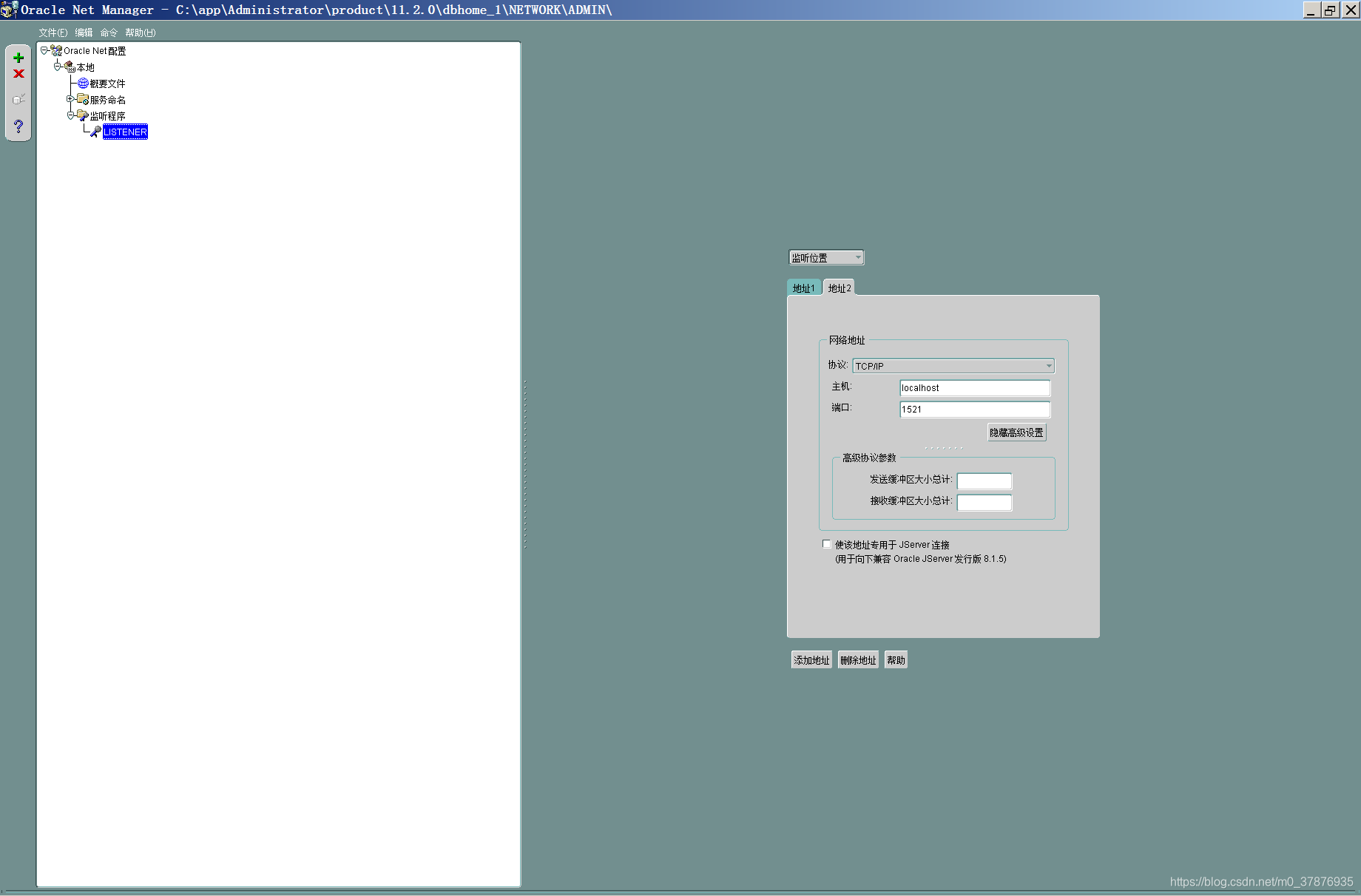Screen dimensions: 1361x896
Task: Enable the JServer 连接 checkbox
Action: [827, 544]
